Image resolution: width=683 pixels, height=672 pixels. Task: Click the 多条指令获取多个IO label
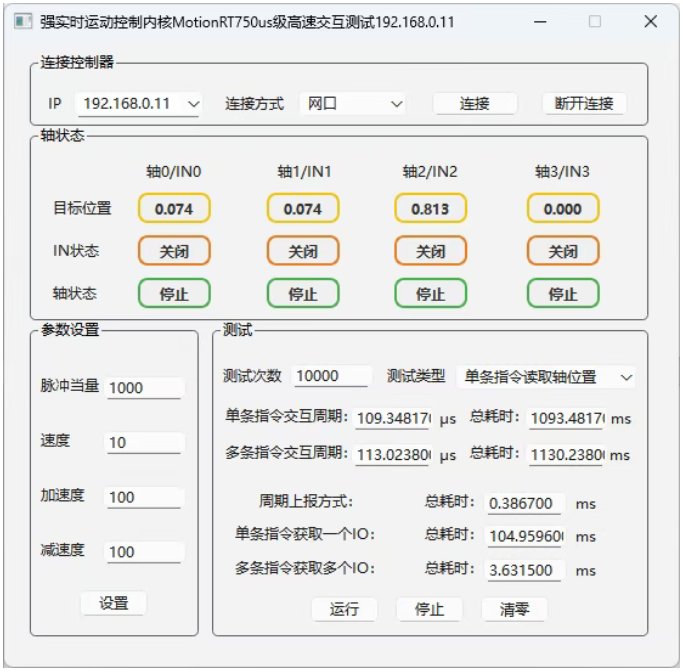(x=305, y=568)
